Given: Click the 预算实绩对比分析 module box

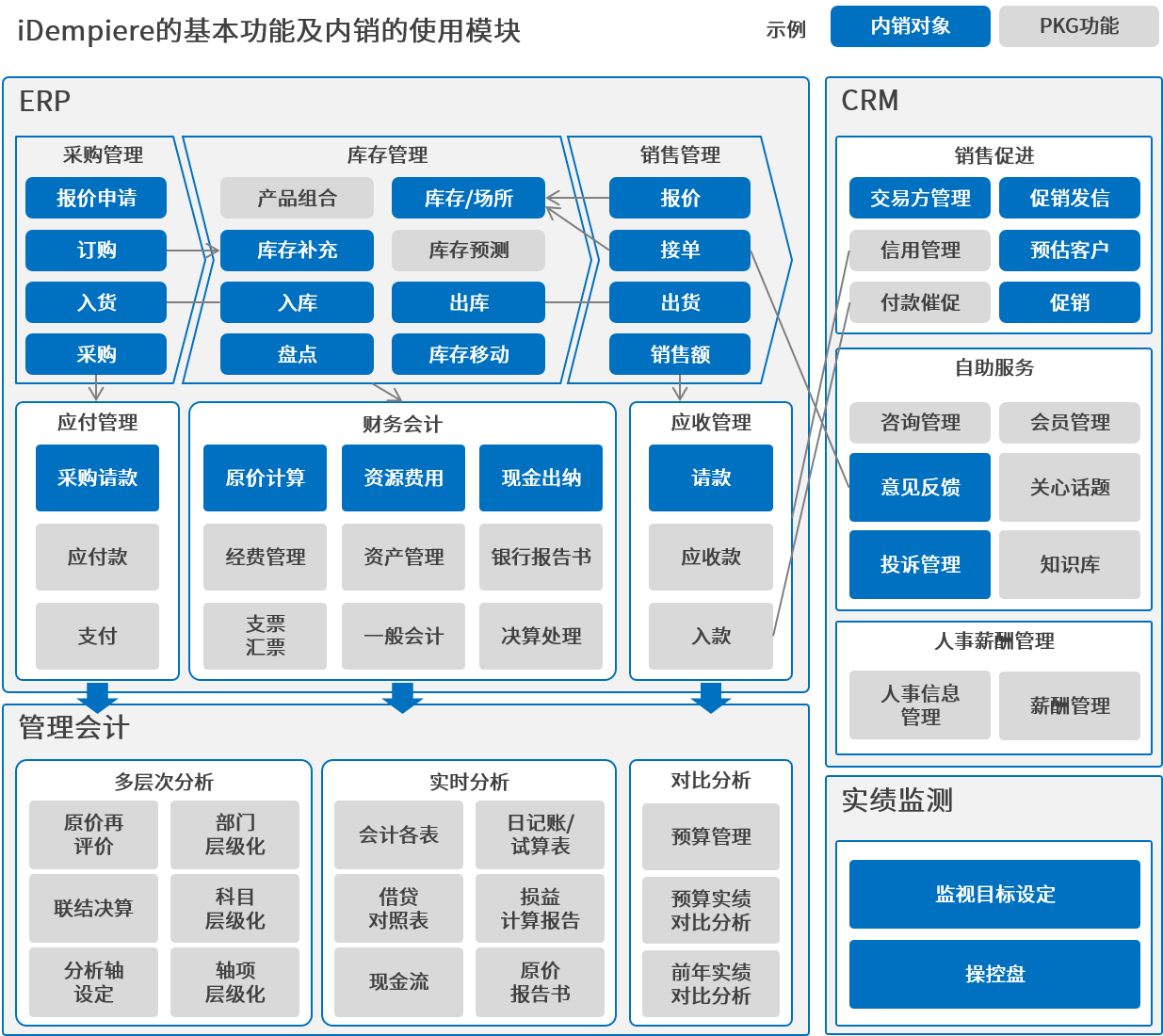Looking at the screenshot, I should (x=711, y=911).
